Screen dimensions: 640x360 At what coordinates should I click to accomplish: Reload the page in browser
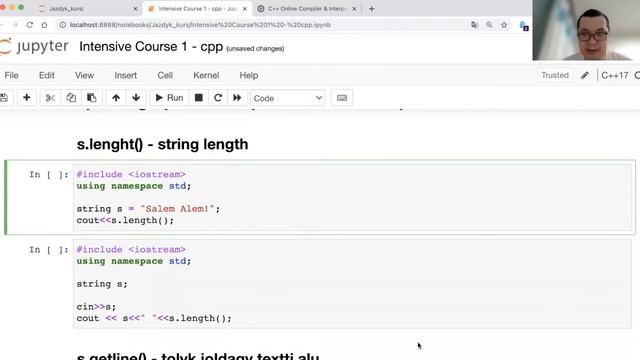click(29, 25)
